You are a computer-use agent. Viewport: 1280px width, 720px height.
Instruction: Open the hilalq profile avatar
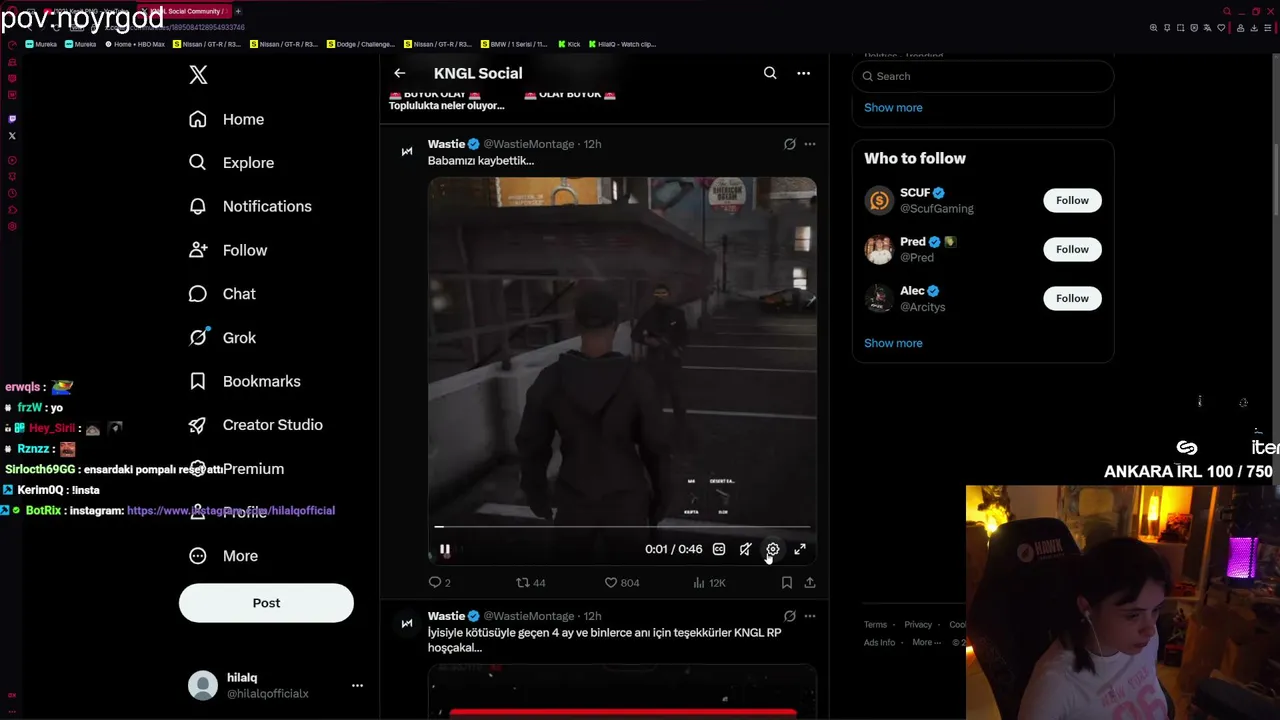[203, 685]
